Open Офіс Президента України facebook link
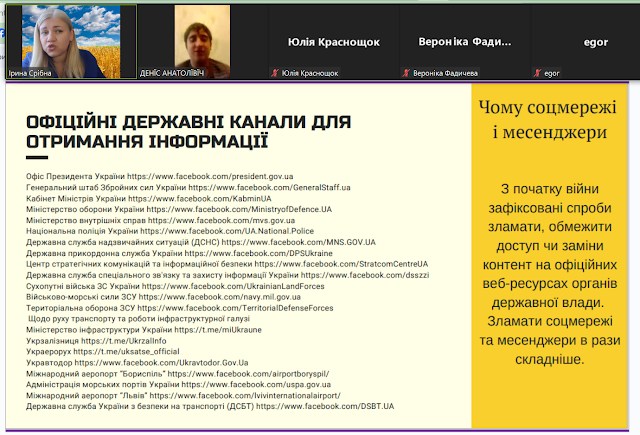Screen dimensions: 640x435 [x=210, y=176]
